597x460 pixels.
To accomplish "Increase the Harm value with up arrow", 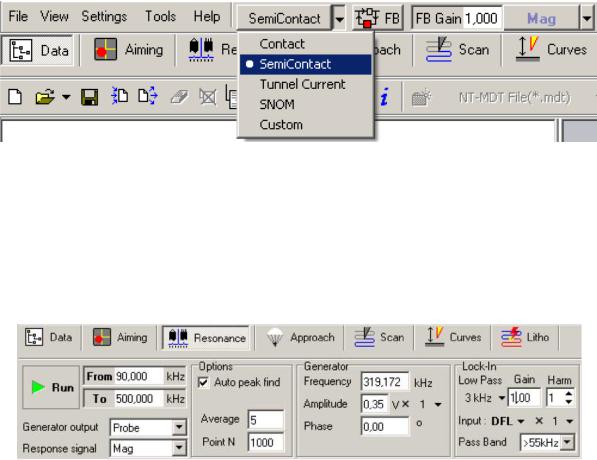I will (568, 393).
